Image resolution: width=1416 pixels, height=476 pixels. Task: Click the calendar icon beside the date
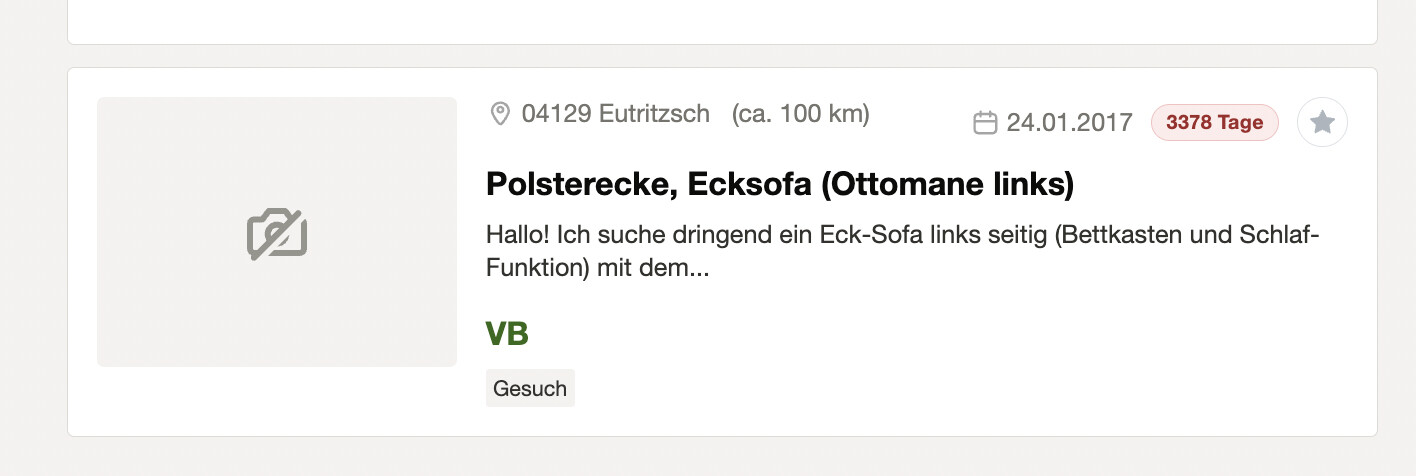[x=985, y=123]
